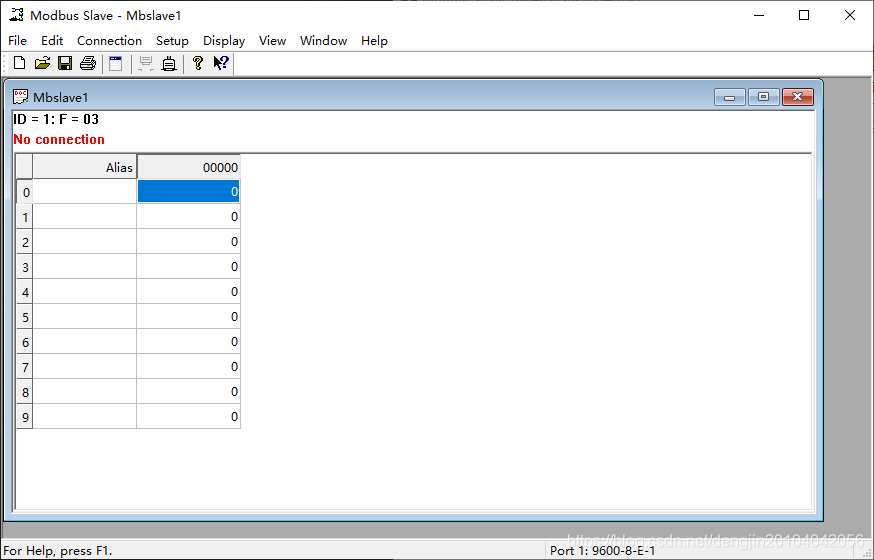This screenshot has height=560, width=874.
Task: Open the View menu
Action: (x=273, y=41)
